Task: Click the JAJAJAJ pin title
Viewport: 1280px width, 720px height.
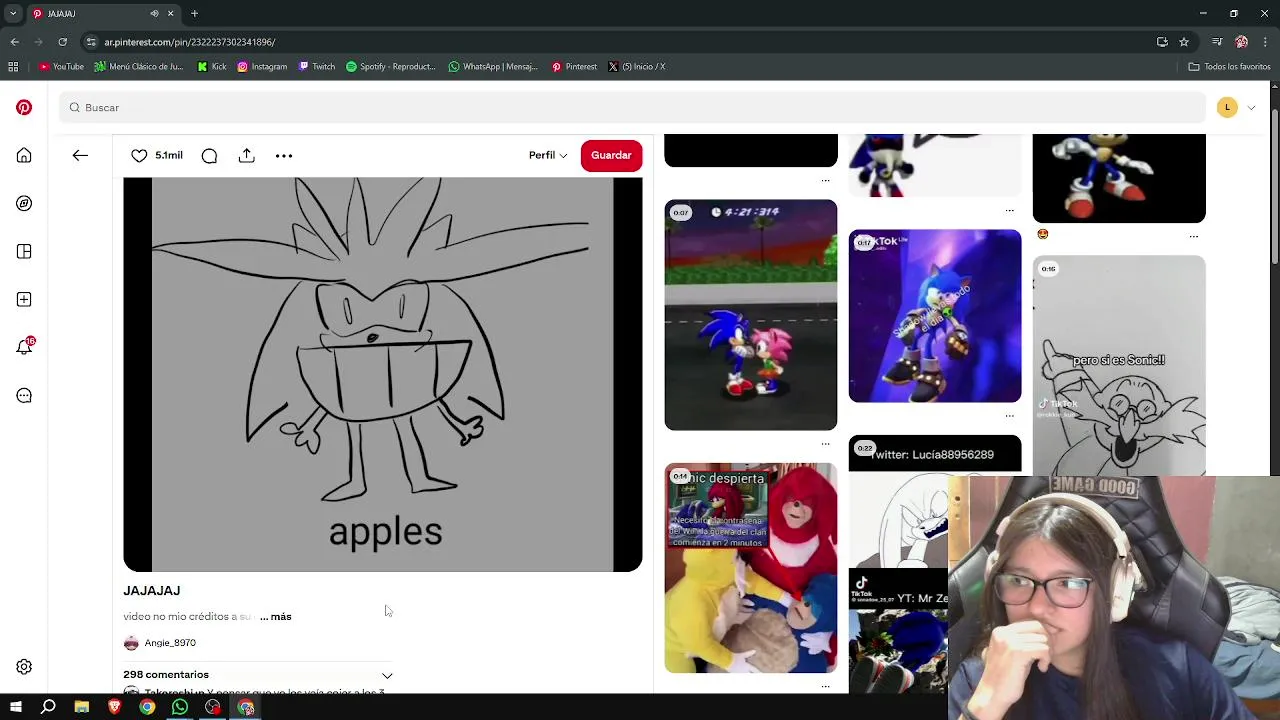Action: [152, 591]
